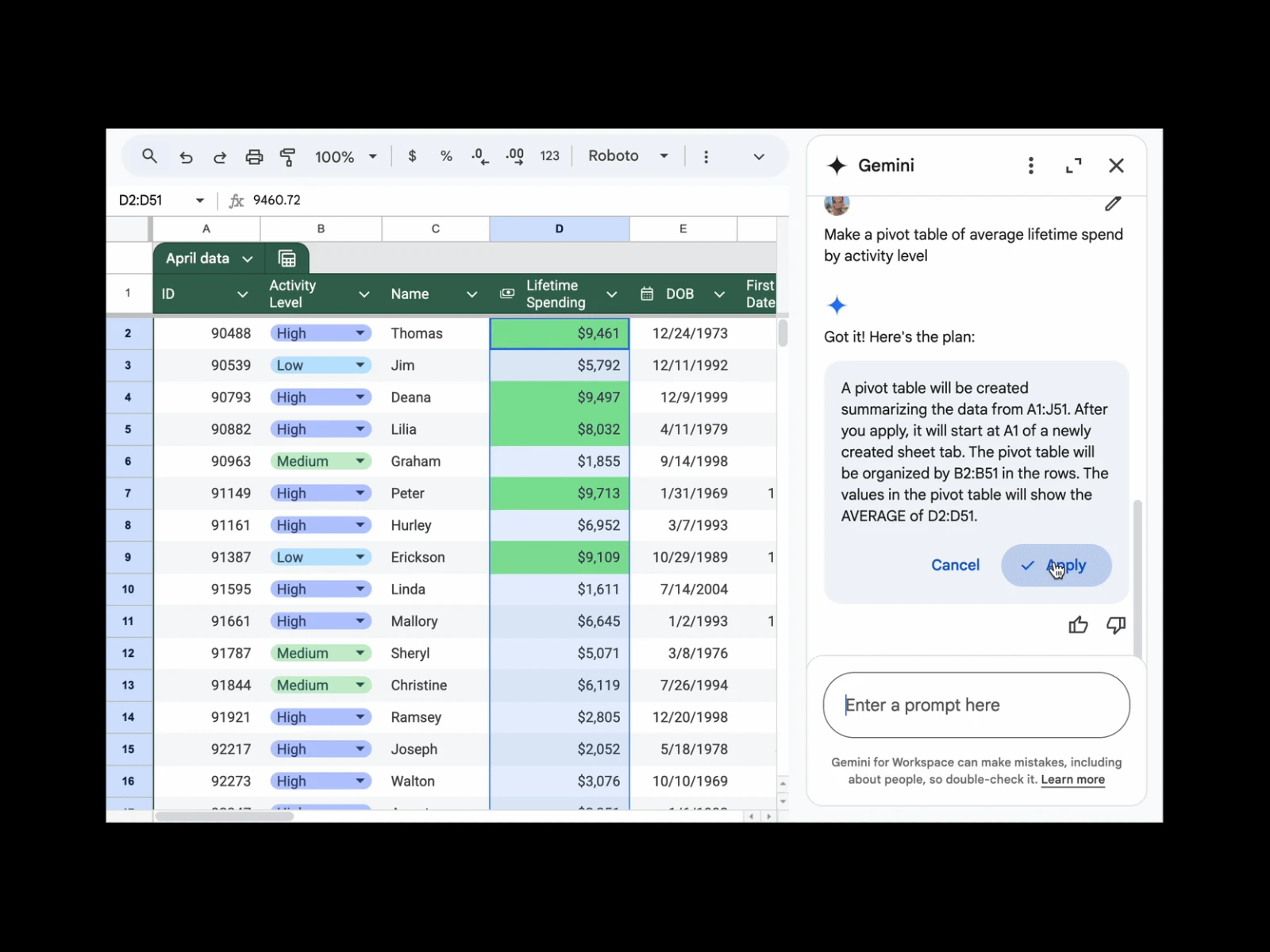Select the name cell Mallory
1270x952 pixels.
(435, 621)
